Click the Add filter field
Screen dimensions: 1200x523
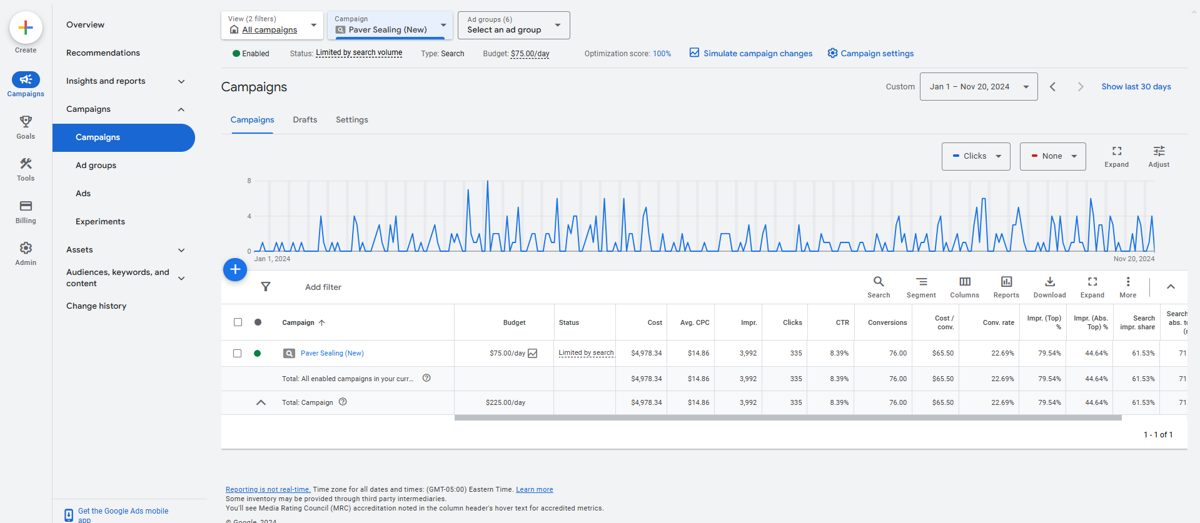[x=323, y=287]
